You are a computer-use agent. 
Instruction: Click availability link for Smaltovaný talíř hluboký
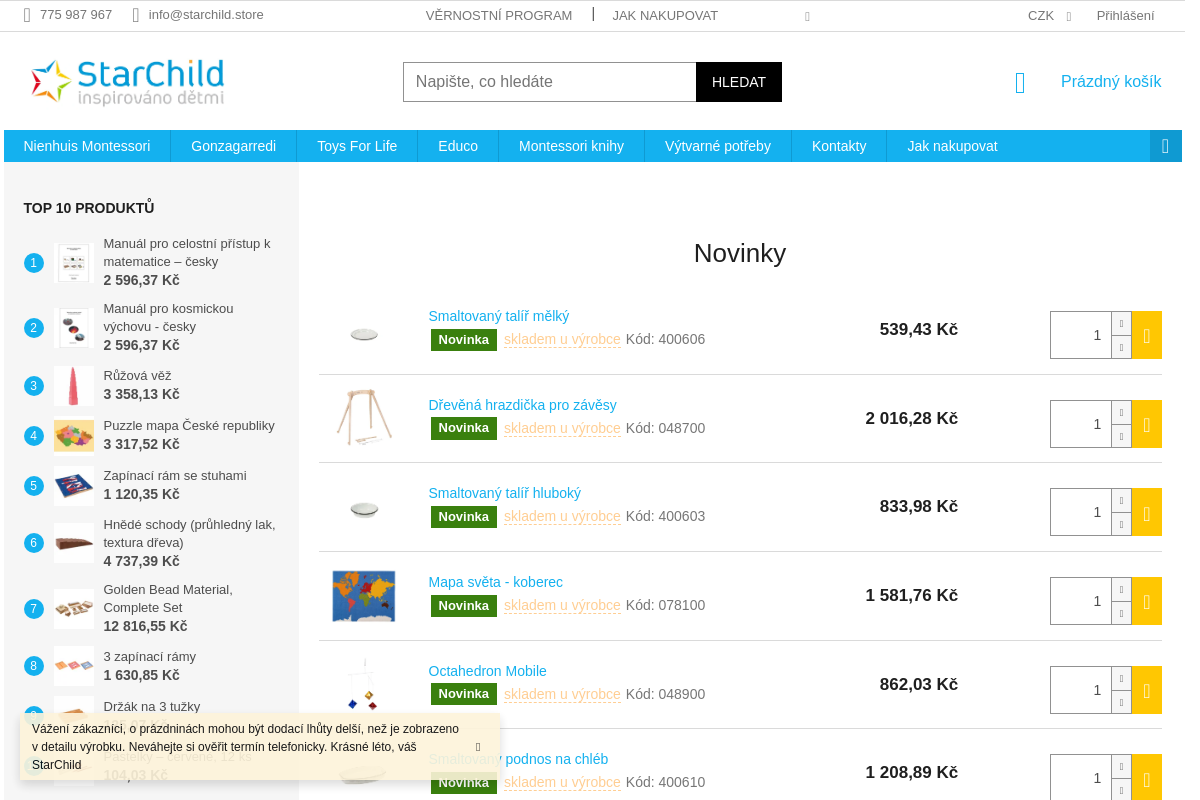coord(562,517)
